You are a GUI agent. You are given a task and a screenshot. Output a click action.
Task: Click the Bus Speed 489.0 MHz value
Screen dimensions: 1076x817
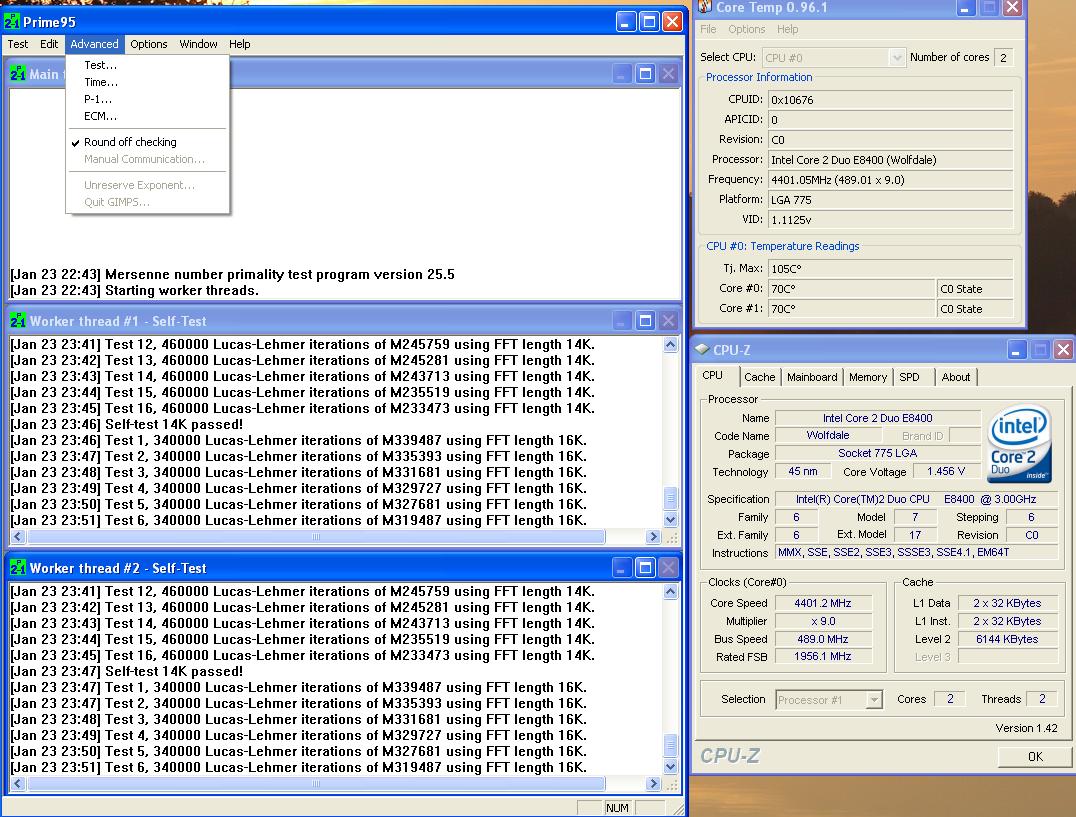823,639
